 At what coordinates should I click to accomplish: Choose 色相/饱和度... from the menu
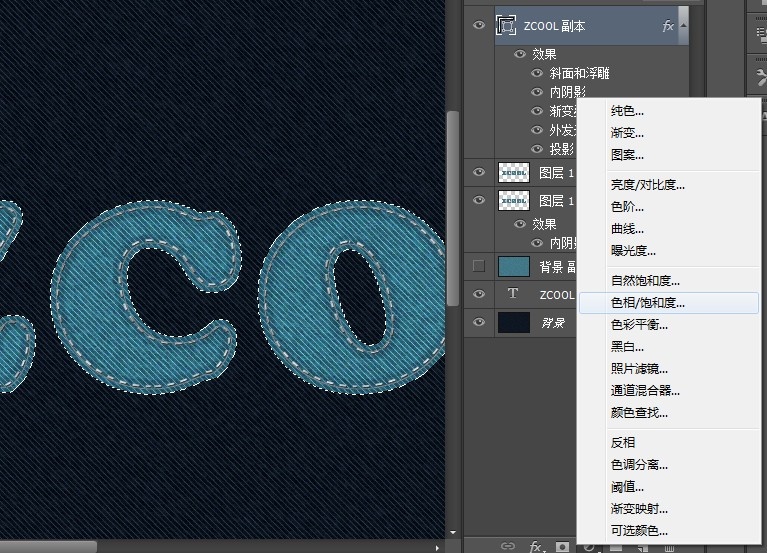pos(648,302)
